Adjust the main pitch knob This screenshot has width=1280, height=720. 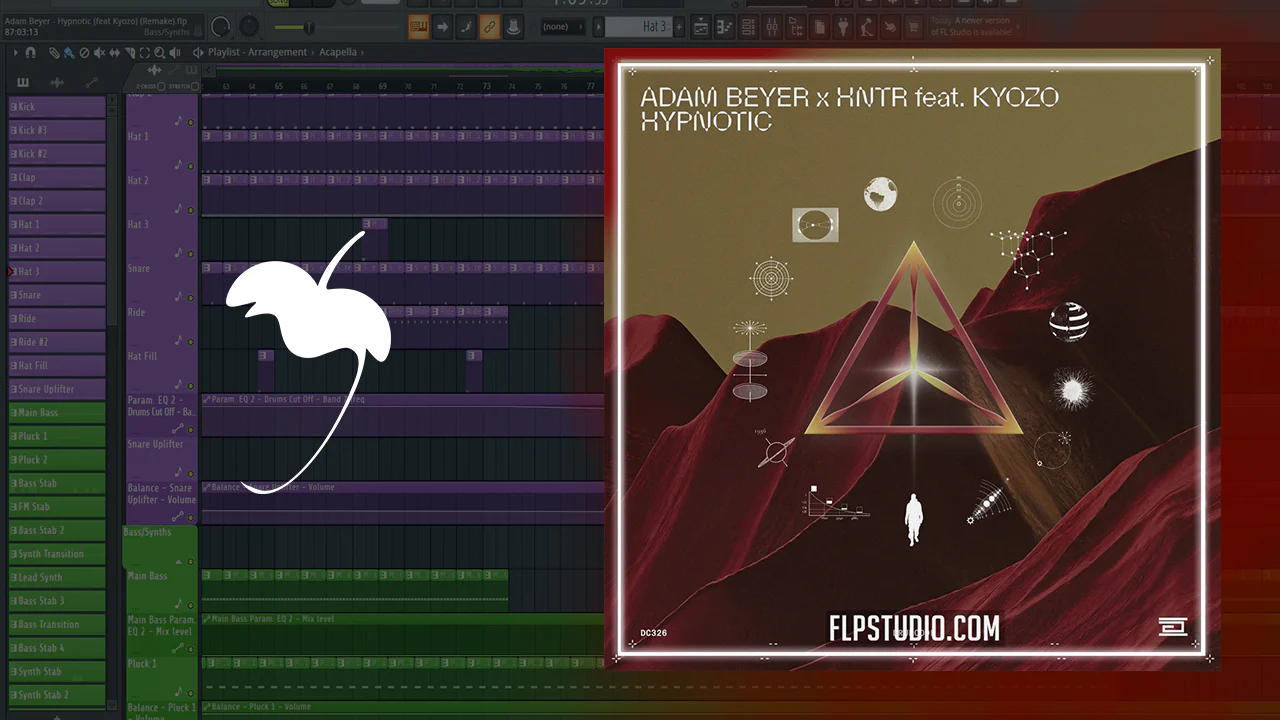click(249, 27)
